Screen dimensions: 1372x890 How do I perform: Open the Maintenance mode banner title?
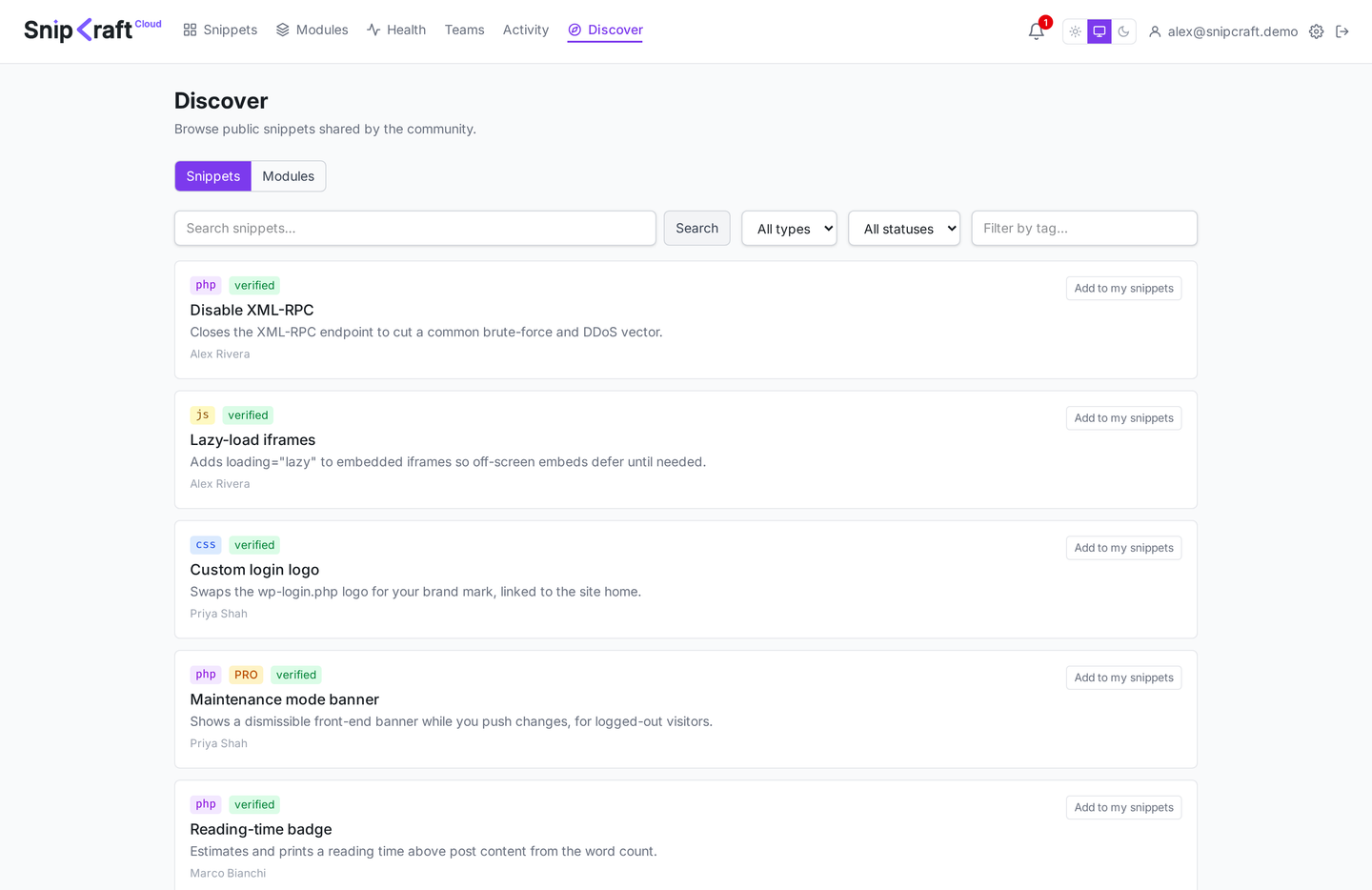point(284,699)
